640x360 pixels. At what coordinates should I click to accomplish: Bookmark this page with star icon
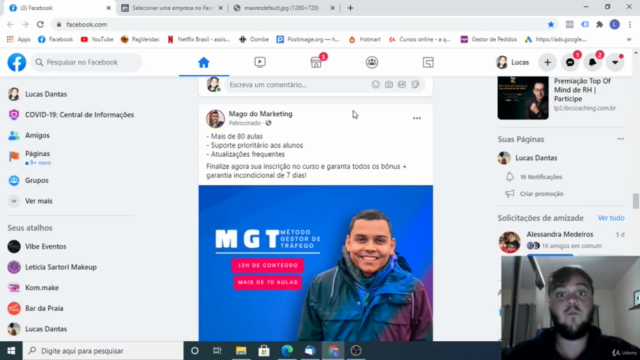(x=551, y=24)
